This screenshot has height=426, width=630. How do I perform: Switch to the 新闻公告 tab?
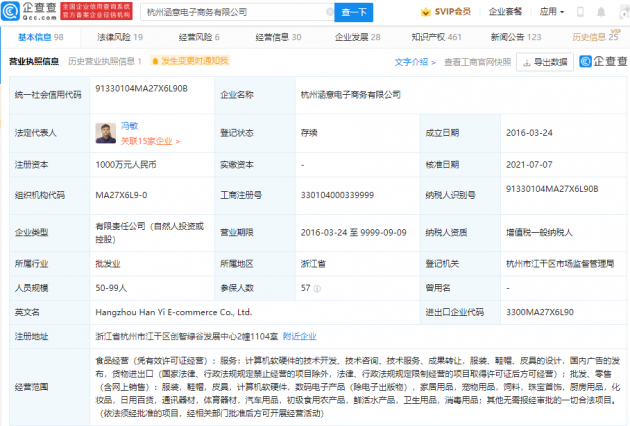point(516,37)
